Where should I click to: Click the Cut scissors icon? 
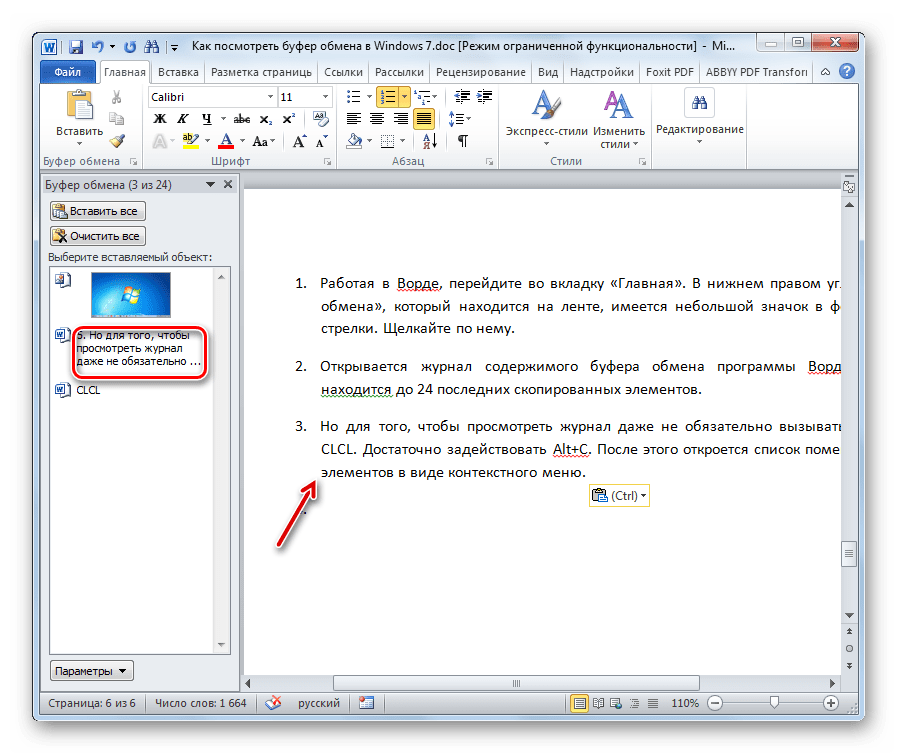[x=116, y=97]
